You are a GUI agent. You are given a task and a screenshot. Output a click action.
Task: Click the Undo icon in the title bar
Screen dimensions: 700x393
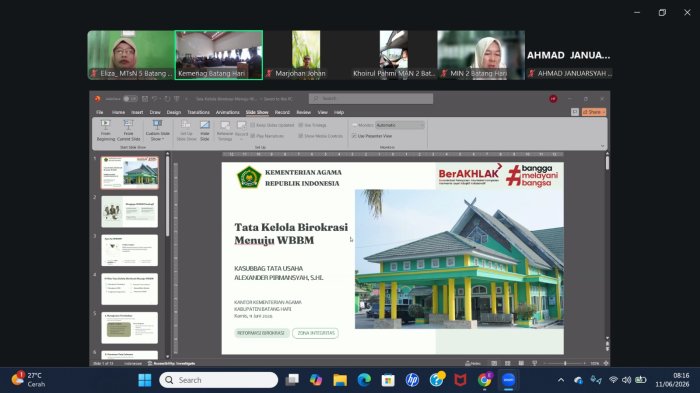pyautogui.click(x=154, y=99)
